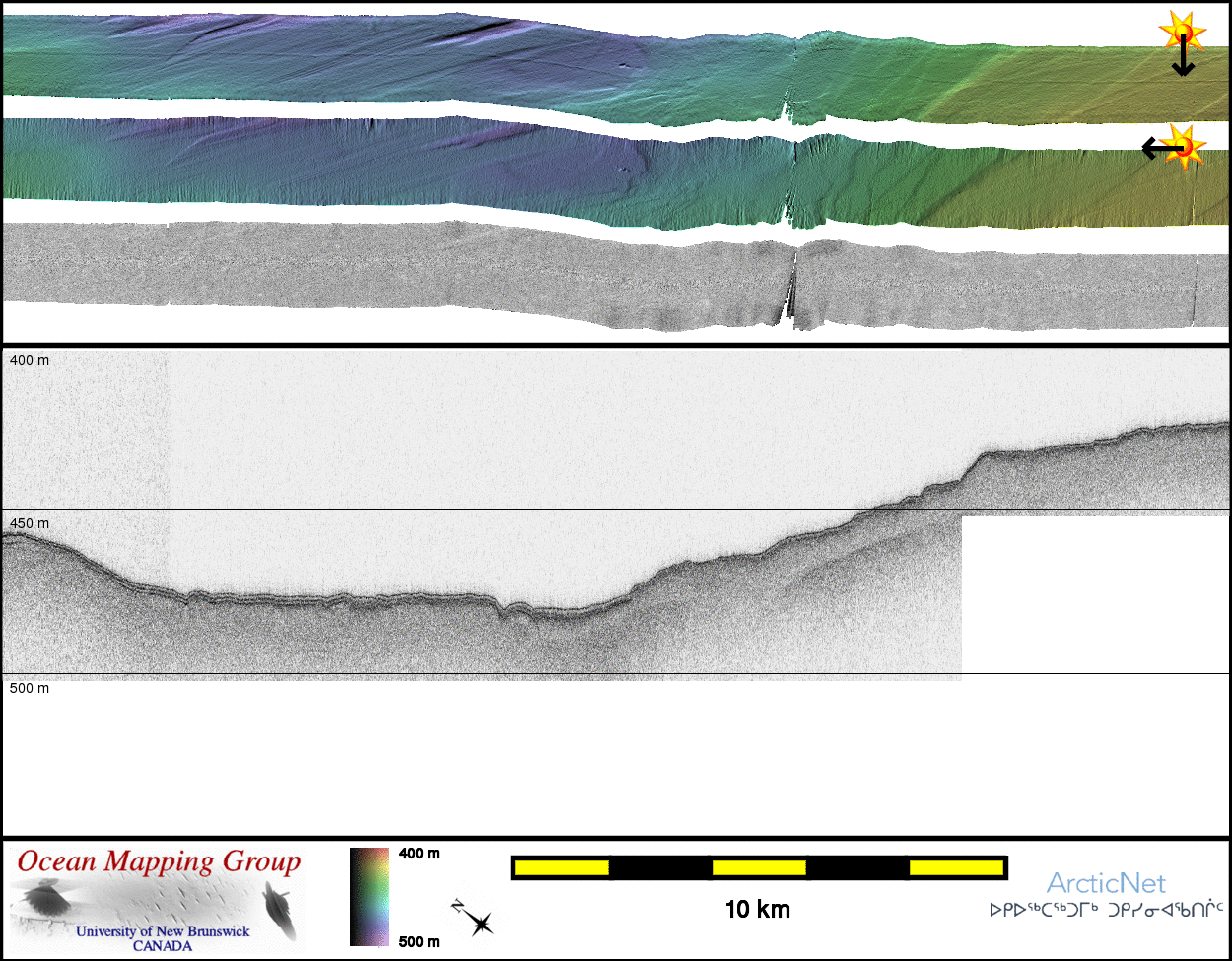Click the 400 m profile depth label
Viewport: 1232px width, 961px height.
click(30, 361)
